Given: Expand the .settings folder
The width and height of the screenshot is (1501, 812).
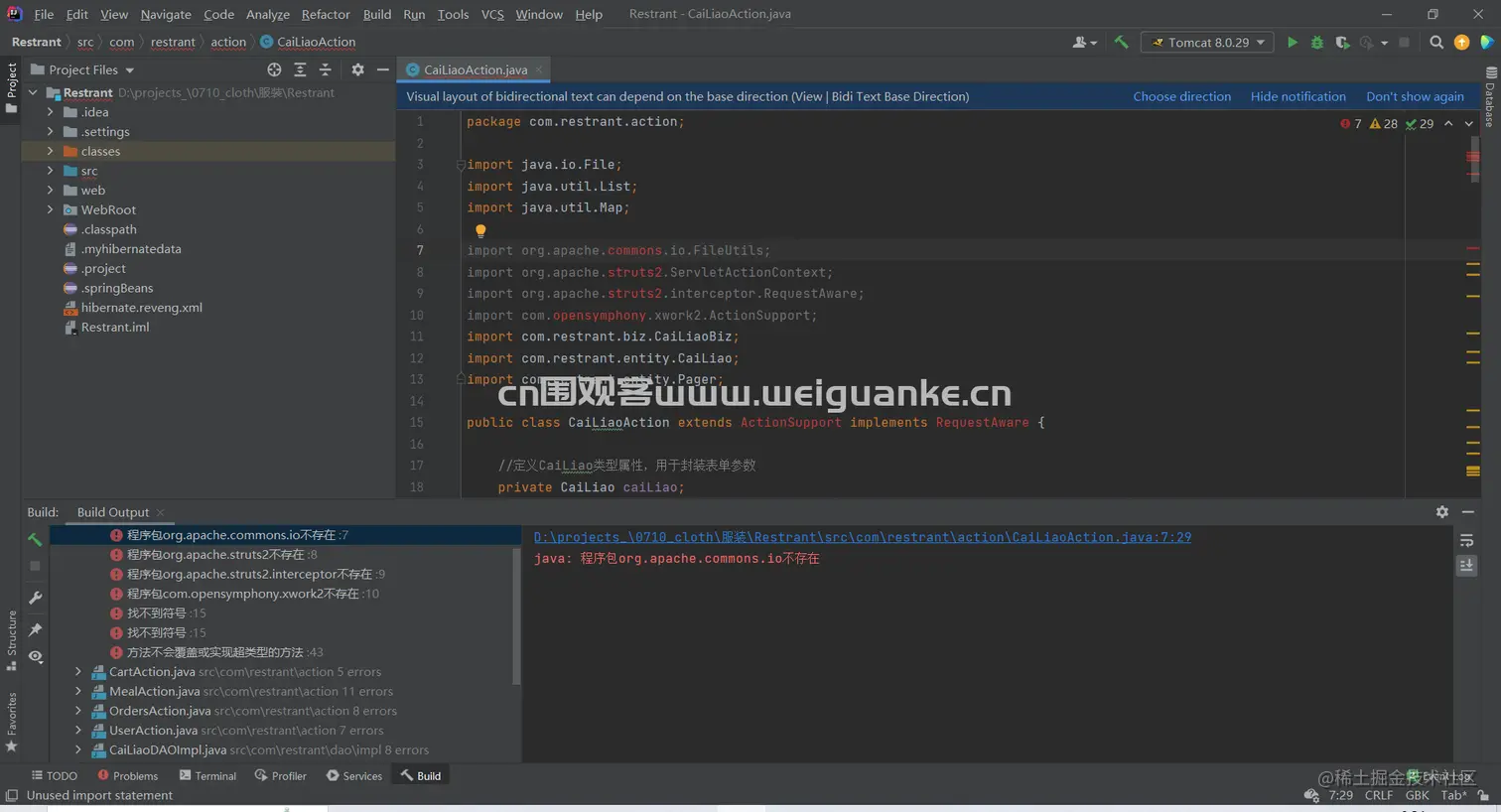Looking at the screenshot, I should point(50,132).
